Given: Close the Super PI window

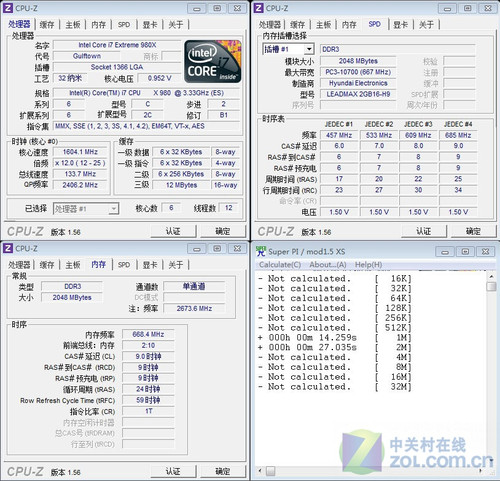Looking at the screenshot, I should [x=486, y=252].
